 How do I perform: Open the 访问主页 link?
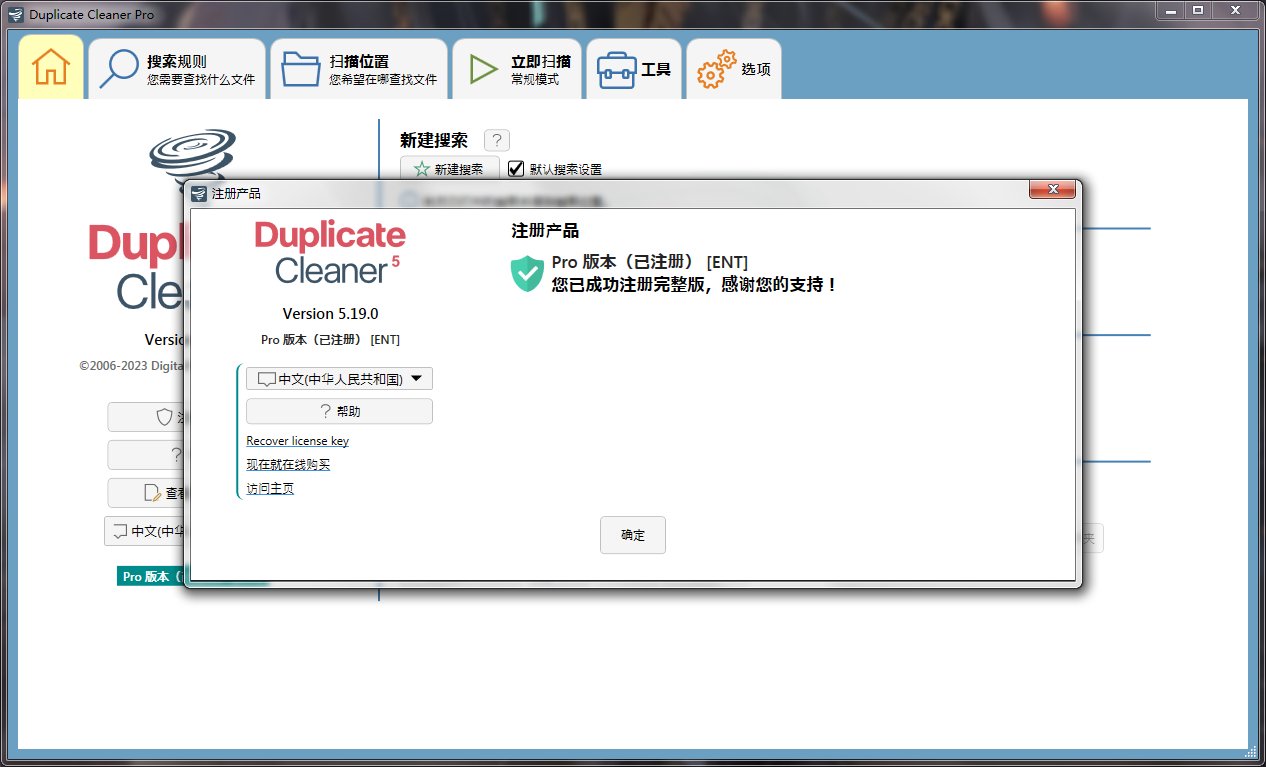[270, 489]
